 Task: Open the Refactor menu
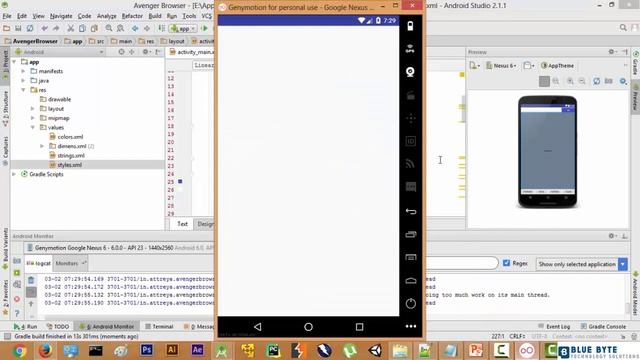click(132, 16)
